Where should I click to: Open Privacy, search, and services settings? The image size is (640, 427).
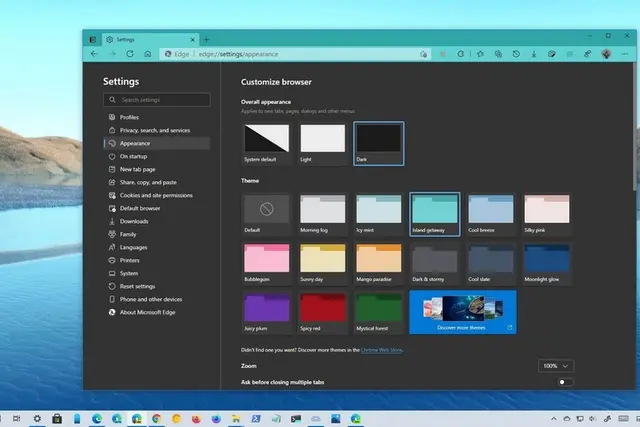[x=157, y=130]
